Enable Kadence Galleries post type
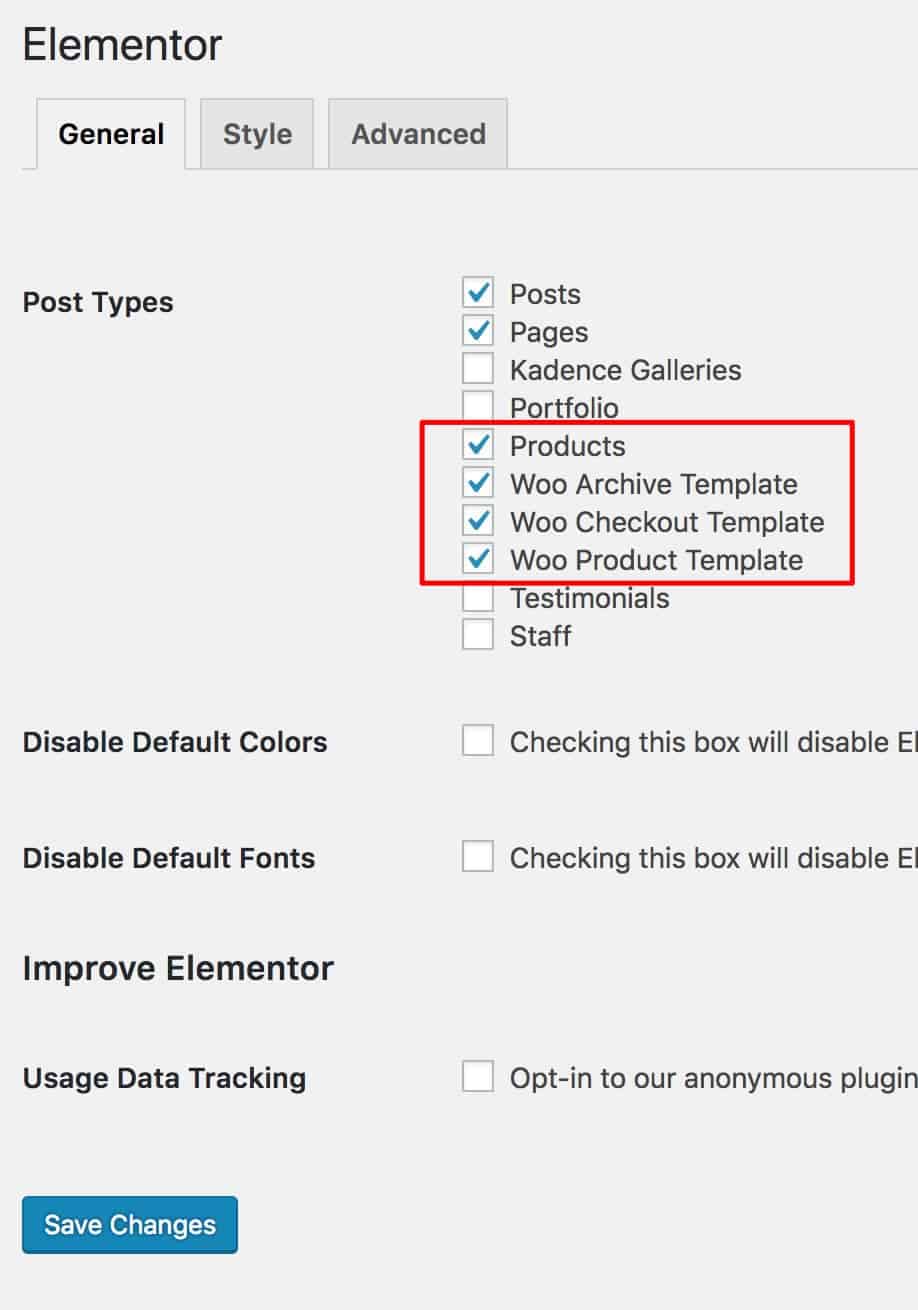Image resolution: width=918 pixels, height=1310 pixels. click(x=478, y=369)
